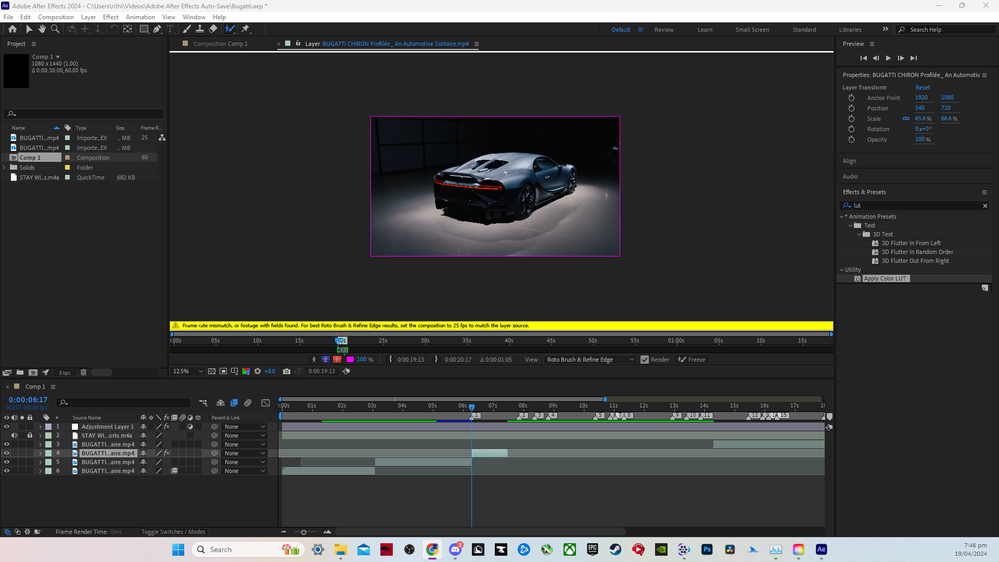
Task: Click Toggle Switches / Modes button
Action: [173, 532]
